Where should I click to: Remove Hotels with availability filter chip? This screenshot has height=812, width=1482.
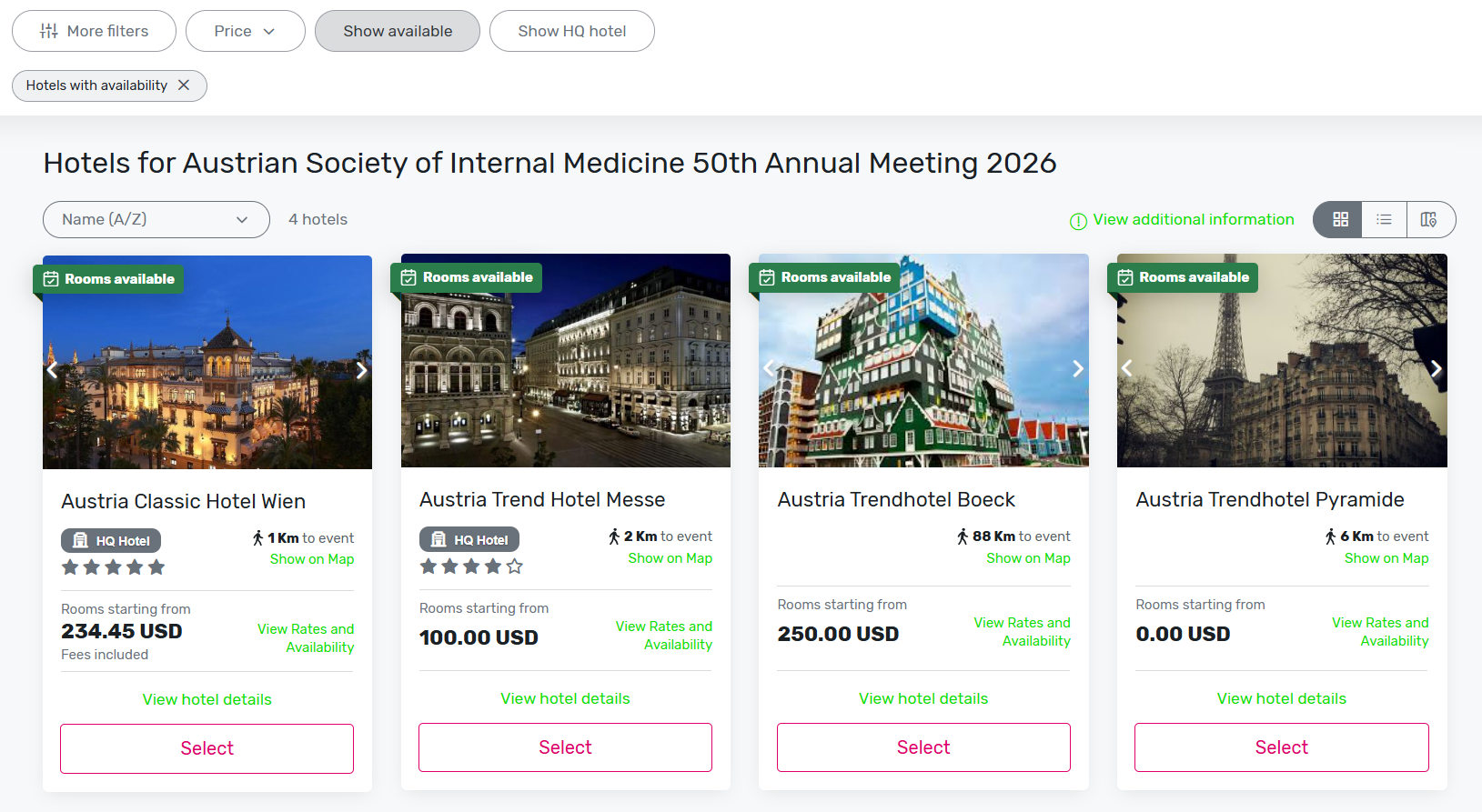(x=184, y=85)
